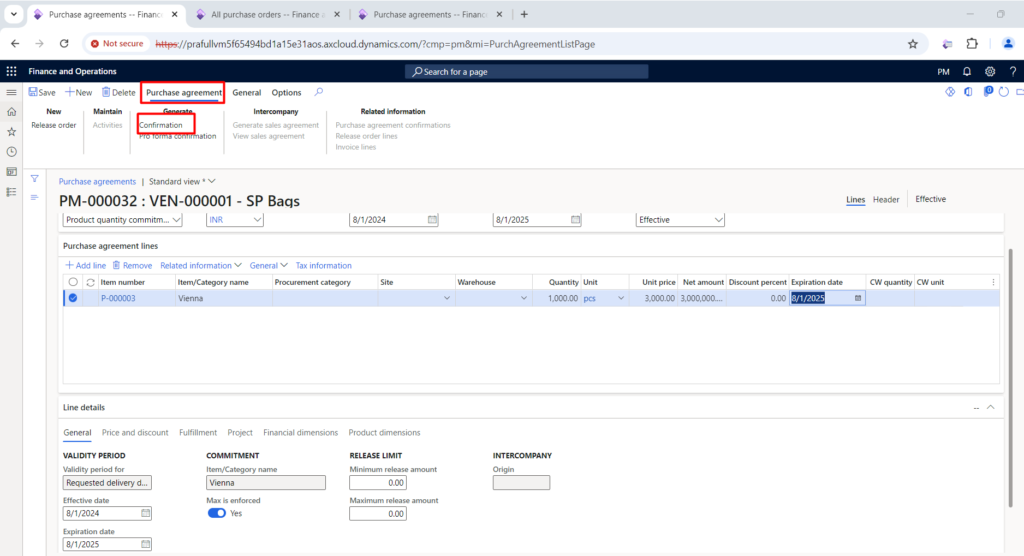Expand the hamburger navigation pane icon
1024x556 pixels.
coord(11,92)
